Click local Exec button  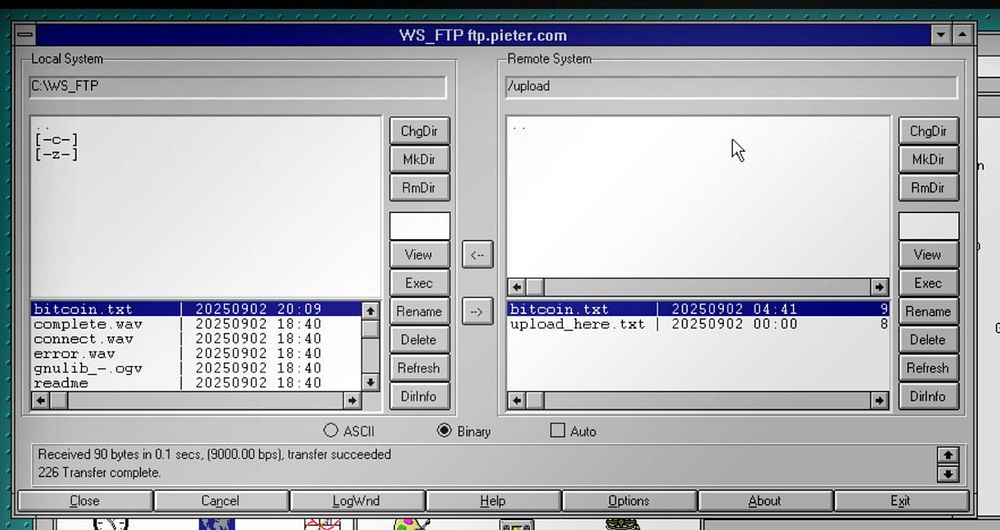click(x=419, y=283)
